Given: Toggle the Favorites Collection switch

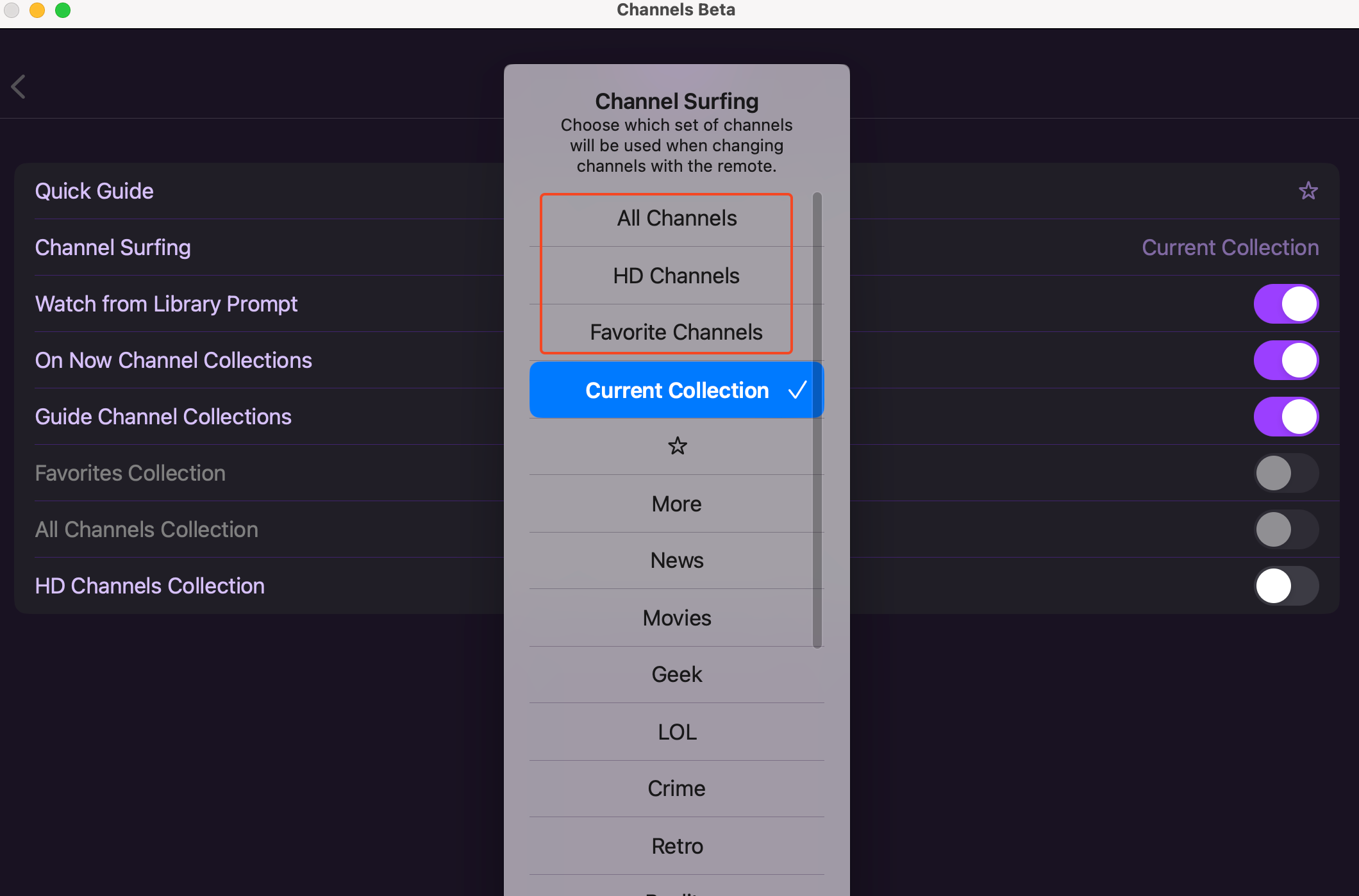Looking at the screenshot, I should (x=1285, y=473).
